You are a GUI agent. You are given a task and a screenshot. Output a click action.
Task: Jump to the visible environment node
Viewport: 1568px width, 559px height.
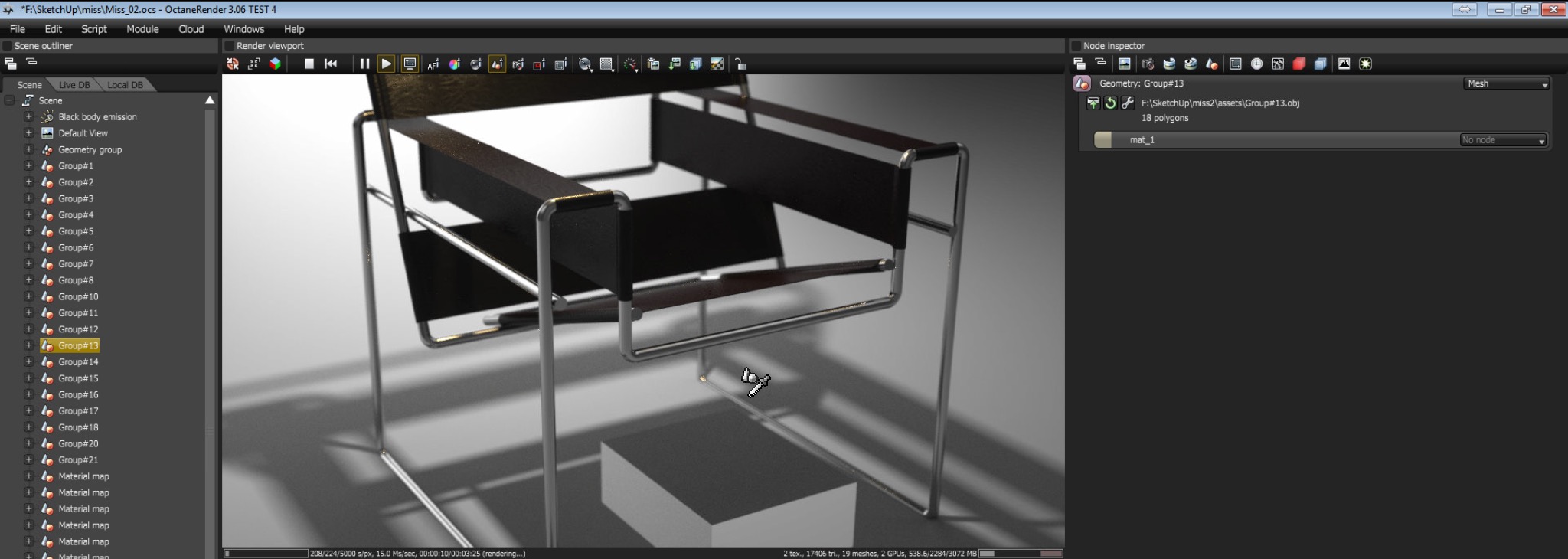point(1191,64)
